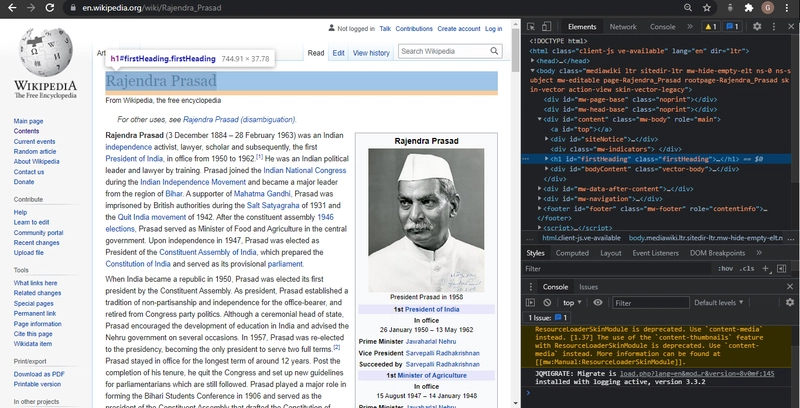Click the yellow warnings count badge
The width and height of the screenshot is (800, 408).
coord(711,27)
